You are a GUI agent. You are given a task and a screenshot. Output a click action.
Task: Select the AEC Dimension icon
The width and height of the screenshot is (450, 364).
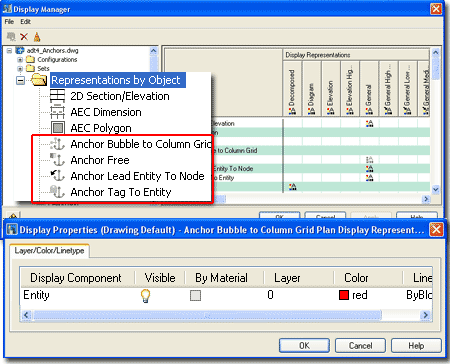coord(58,112)
